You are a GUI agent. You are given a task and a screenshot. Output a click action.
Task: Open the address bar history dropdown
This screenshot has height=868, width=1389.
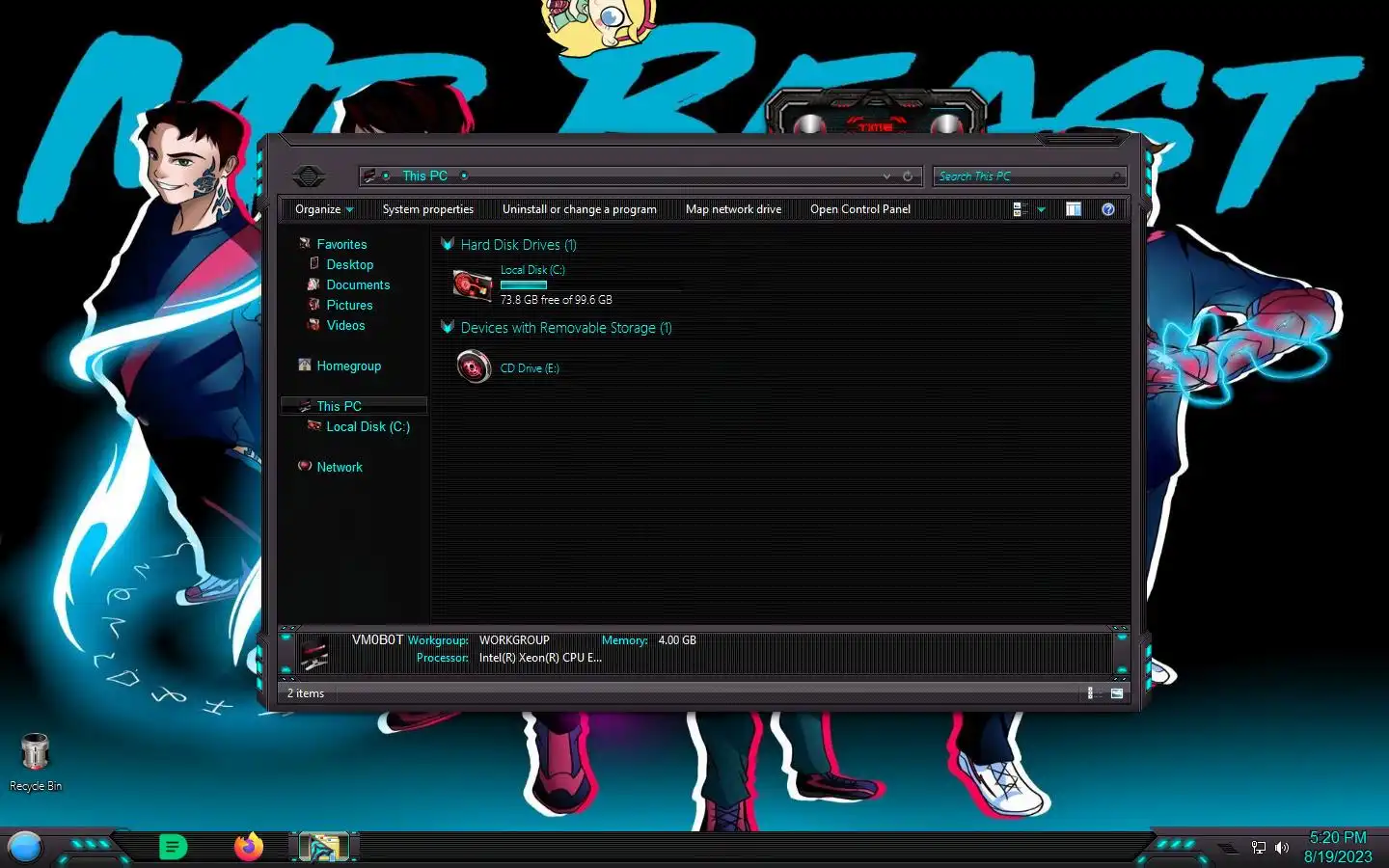click(x=886, y=176)
